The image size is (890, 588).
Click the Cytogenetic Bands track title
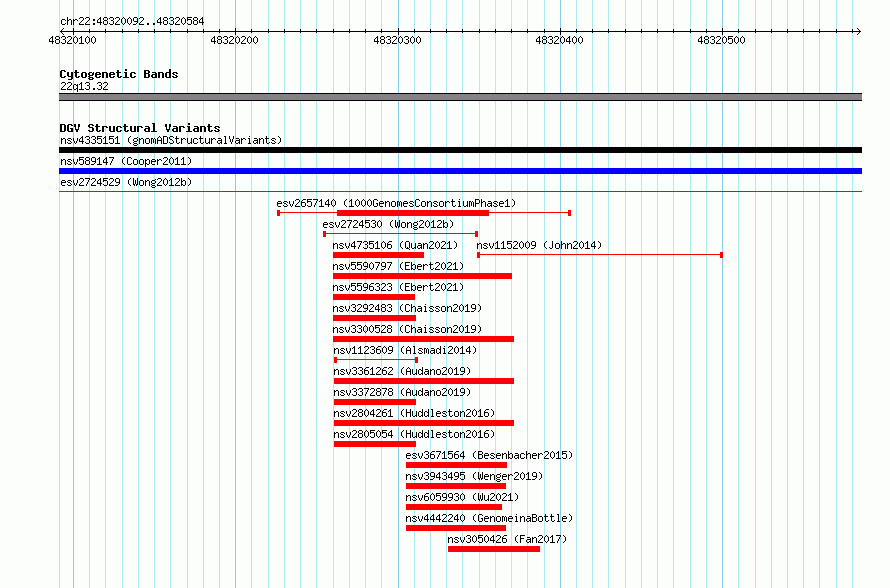tap(119, 74)
